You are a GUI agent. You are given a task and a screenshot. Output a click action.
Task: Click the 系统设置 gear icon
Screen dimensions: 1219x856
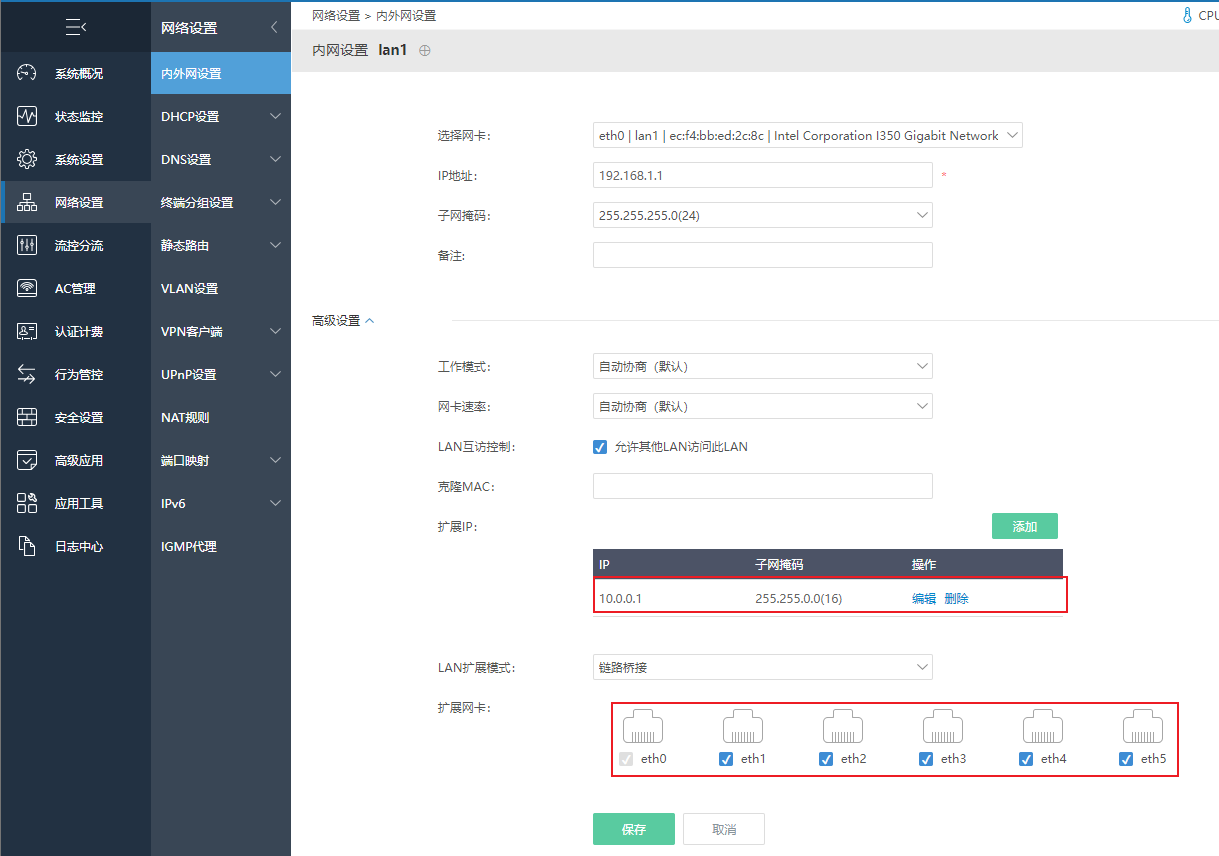tap(27, 159)
